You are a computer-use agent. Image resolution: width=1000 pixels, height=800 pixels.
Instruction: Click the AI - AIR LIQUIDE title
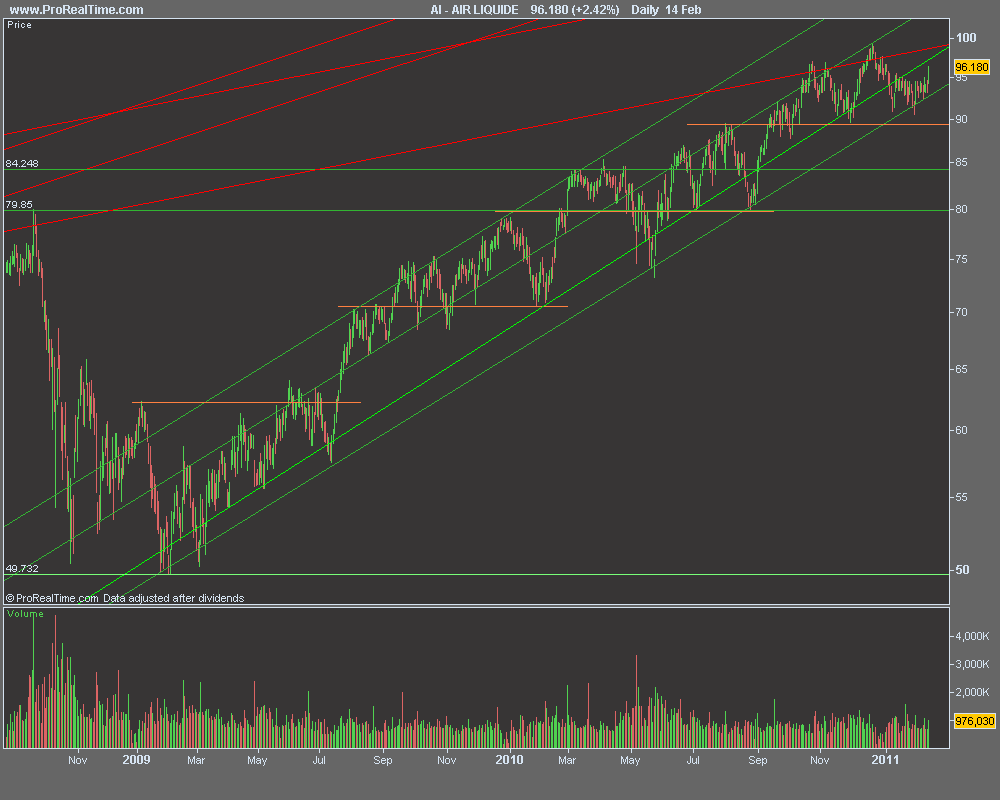474,10
